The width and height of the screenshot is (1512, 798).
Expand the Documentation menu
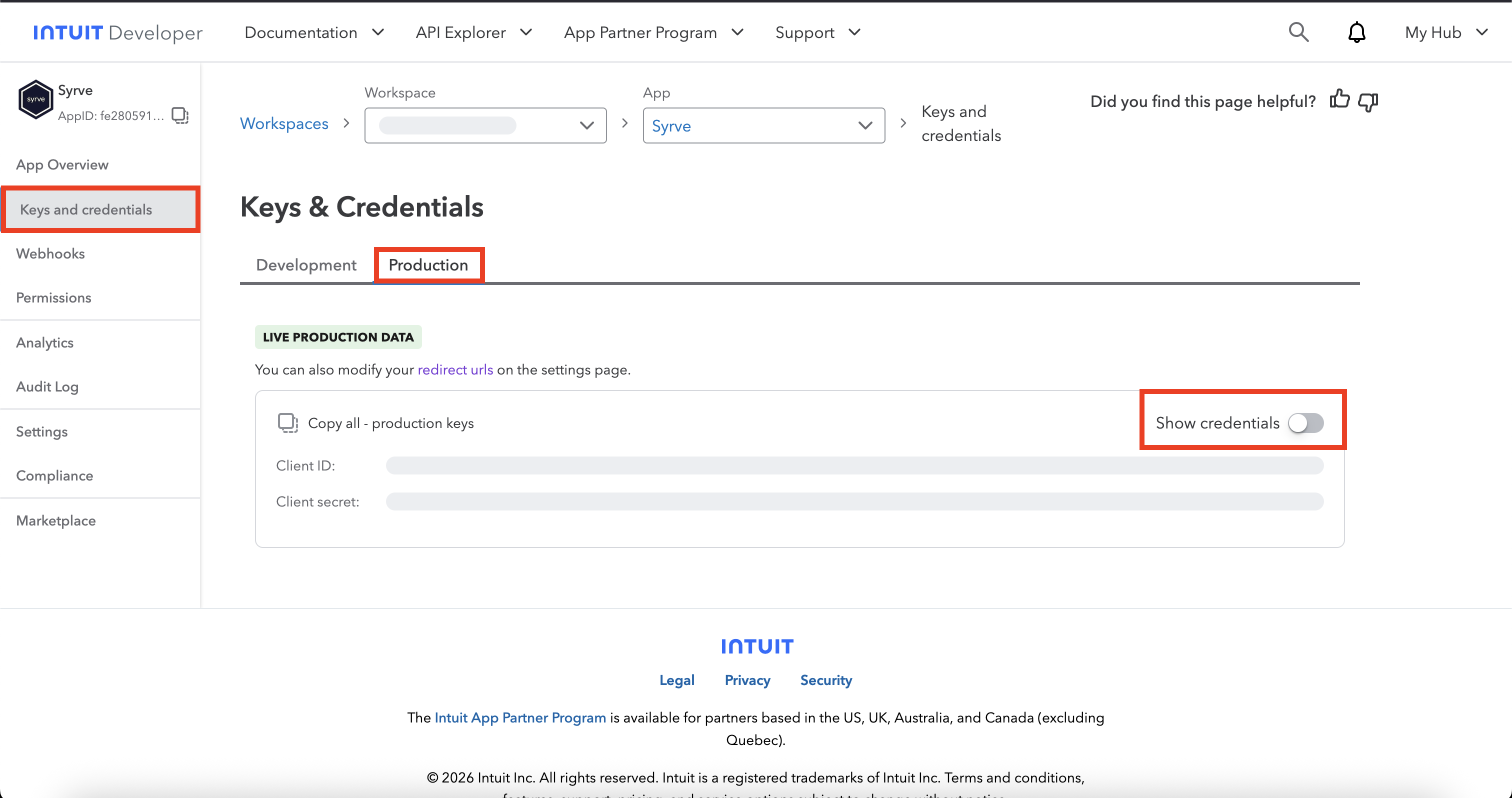coord(314,32)
